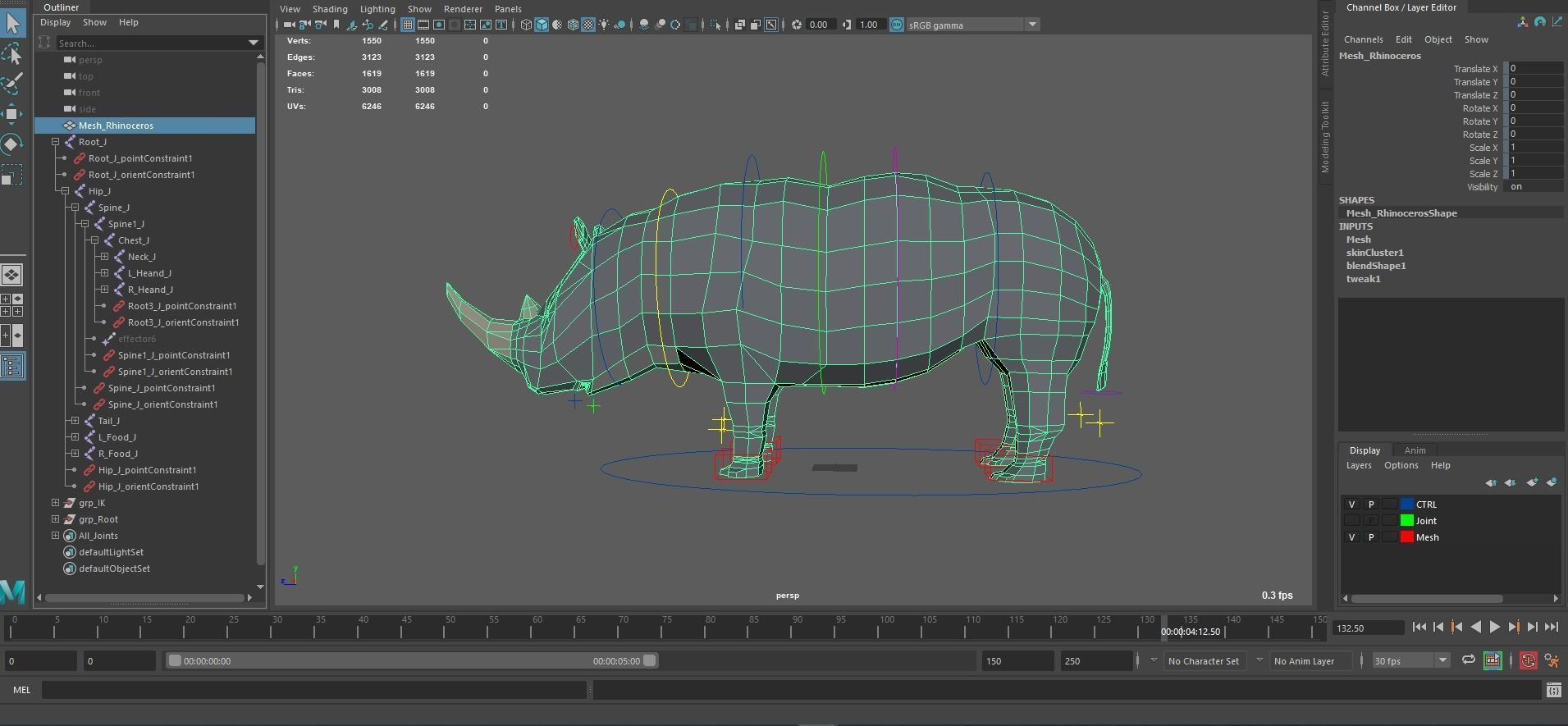Open the 30 fps frame rate dropdown
The height and width of the screenshot is (726, 1568).
click(1411, 660)
